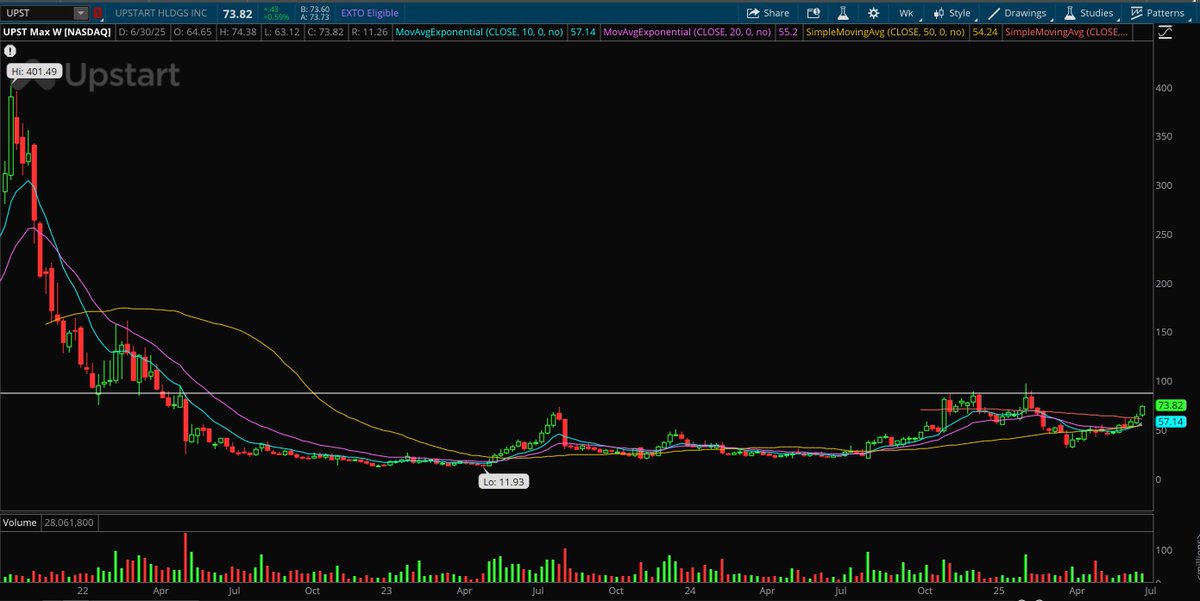
Task: Click the Drawings pencil icon
Action: point(995,13)
